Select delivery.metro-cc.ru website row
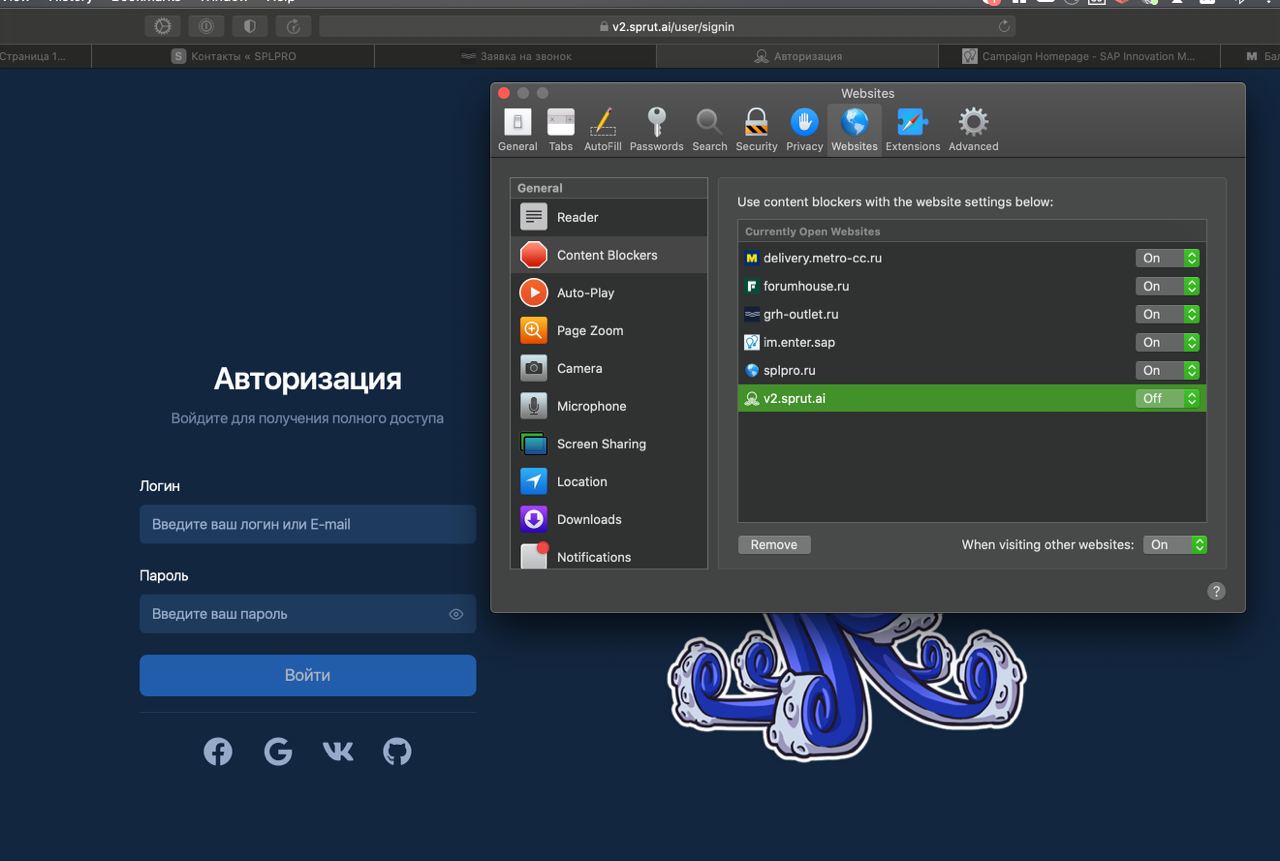1280x861 pixels. pyautogui.click(x=972, y=258)
